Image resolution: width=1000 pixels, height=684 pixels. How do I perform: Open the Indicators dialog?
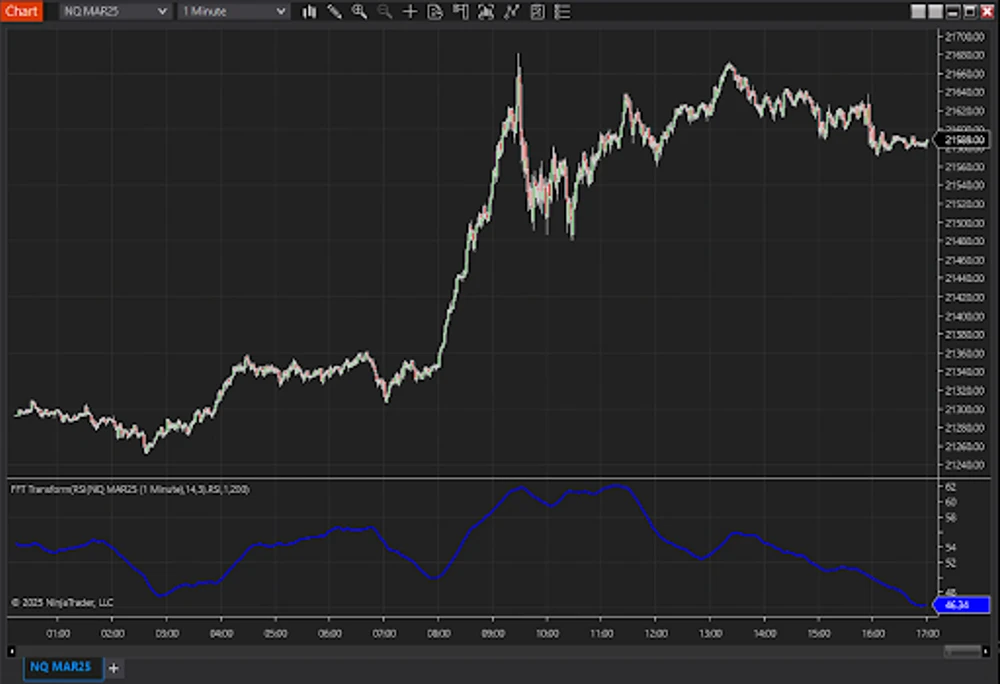click(511, 11)
